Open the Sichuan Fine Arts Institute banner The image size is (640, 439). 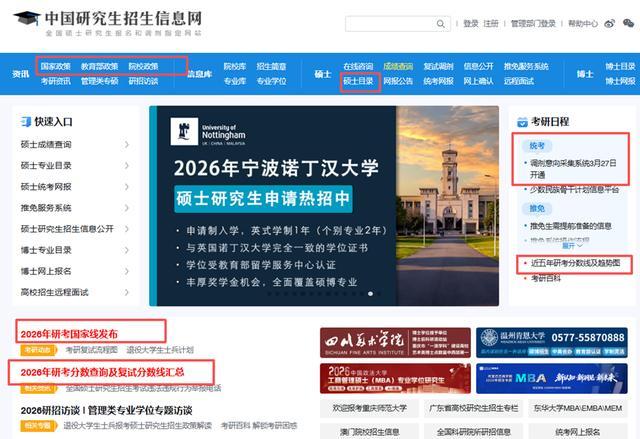click(394, 343)
